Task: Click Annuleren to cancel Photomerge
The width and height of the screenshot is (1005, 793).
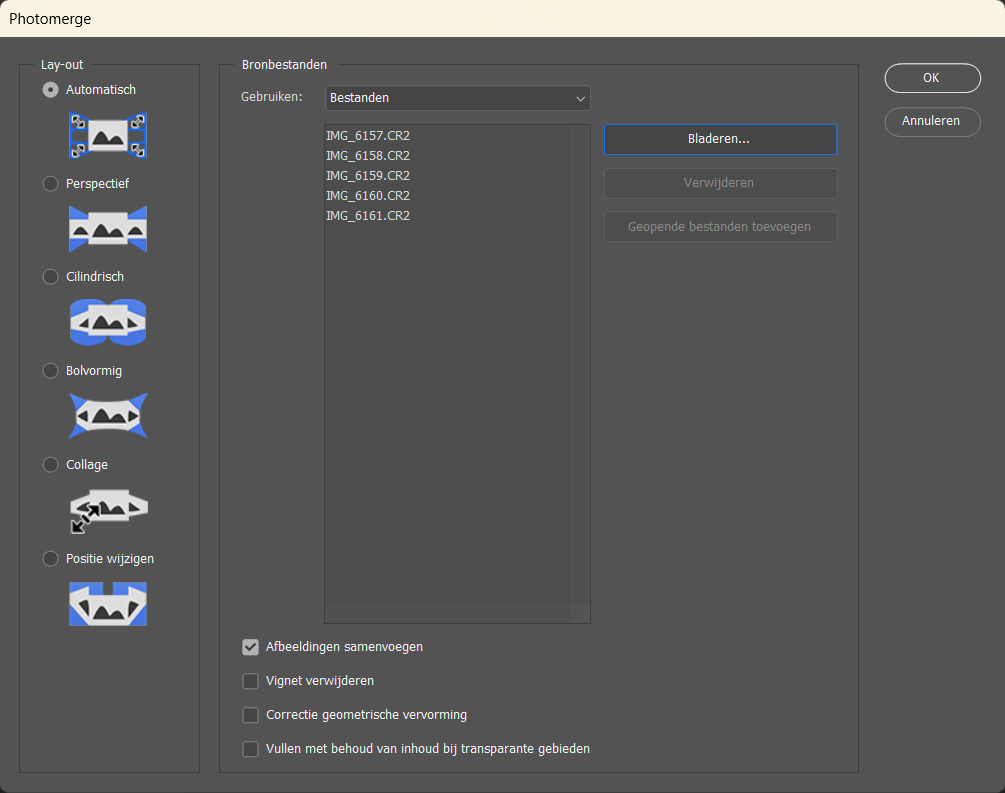Action: click(x=932, y=121)
